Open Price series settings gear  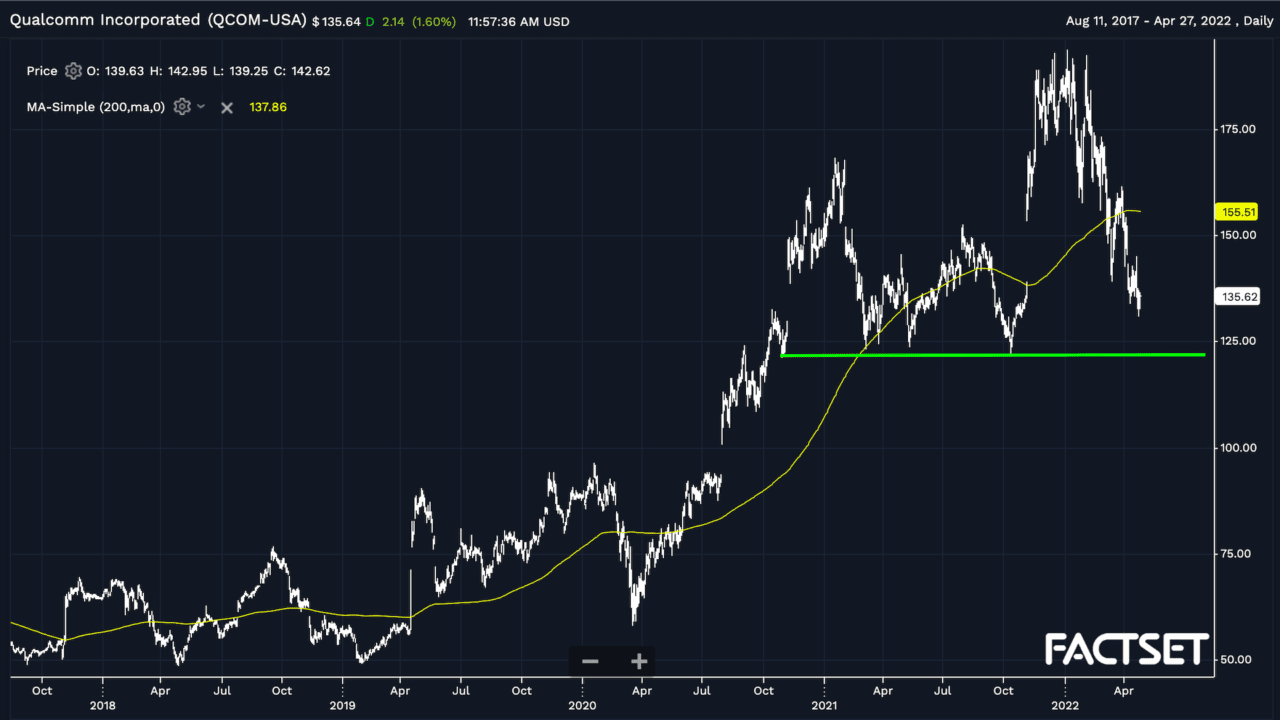[73, 71]
